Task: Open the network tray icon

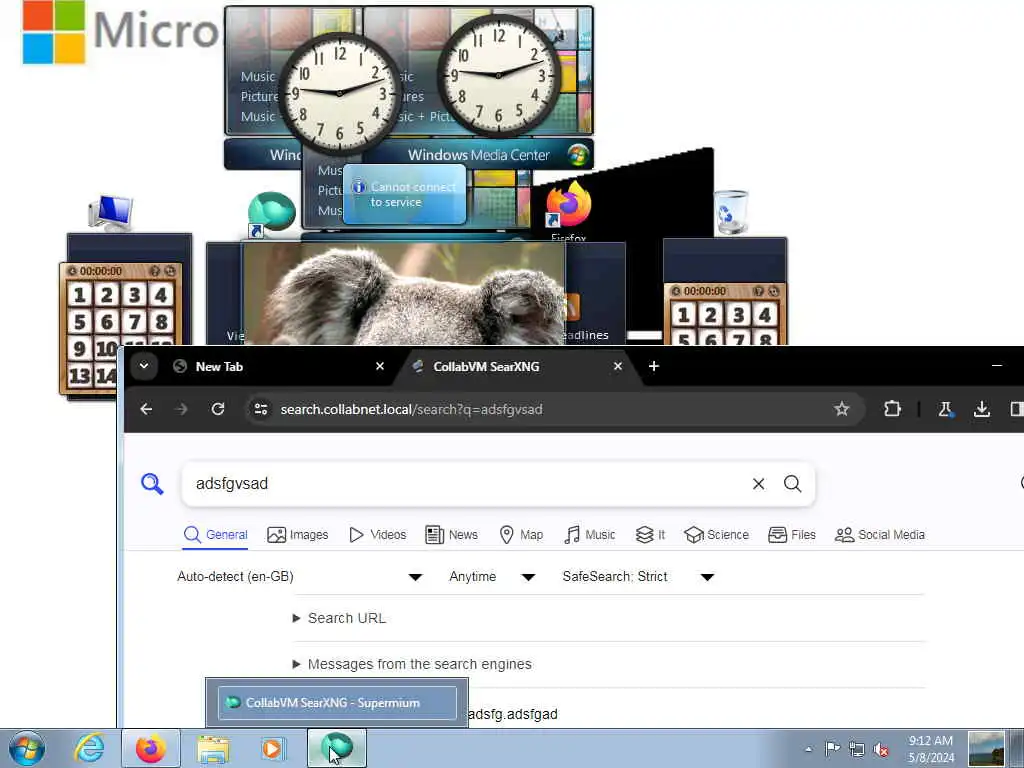Action: [857, 749]
